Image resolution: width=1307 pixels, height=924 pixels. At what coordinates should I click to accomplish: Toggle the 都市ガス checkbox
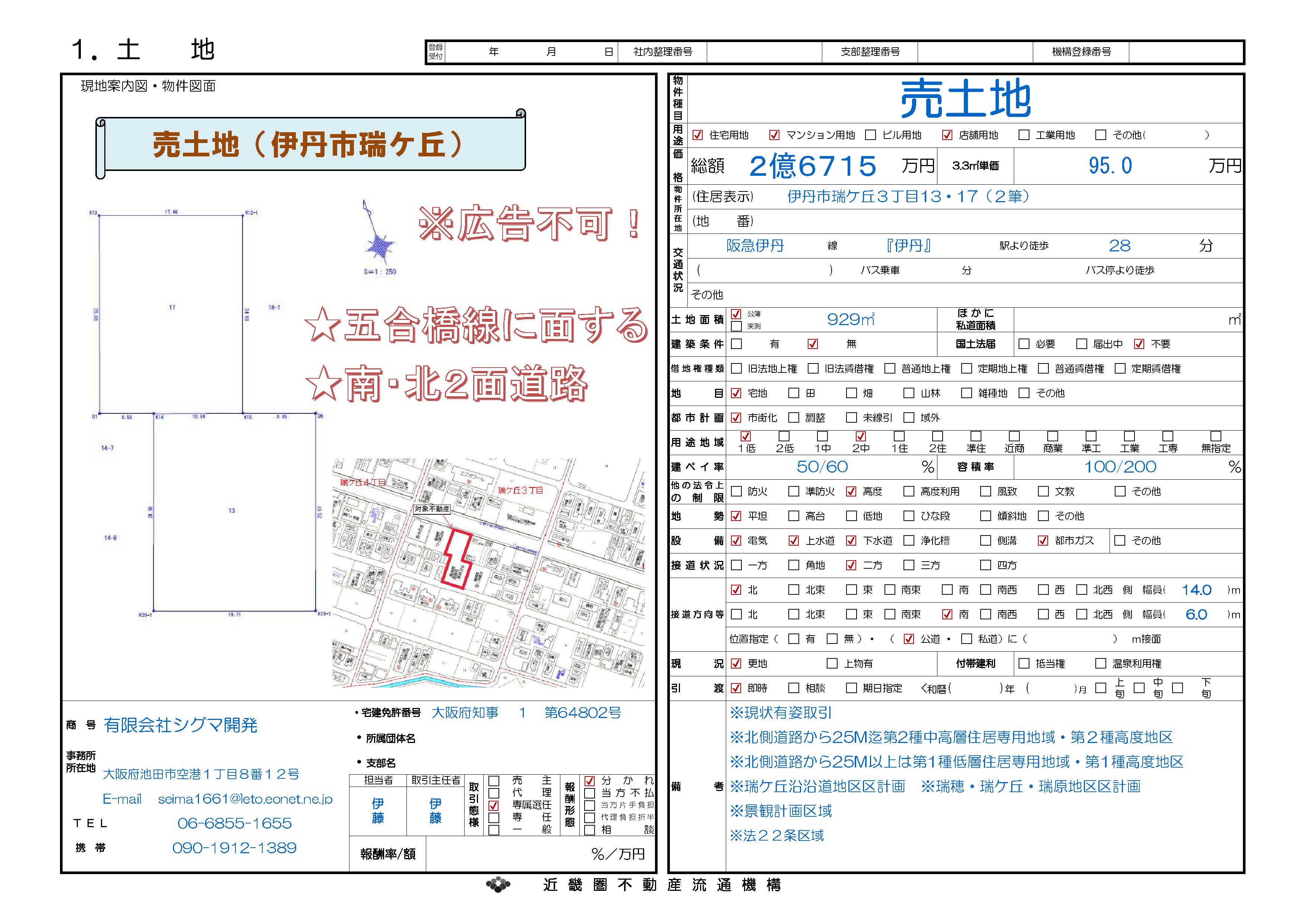(x=1043, y=541)
